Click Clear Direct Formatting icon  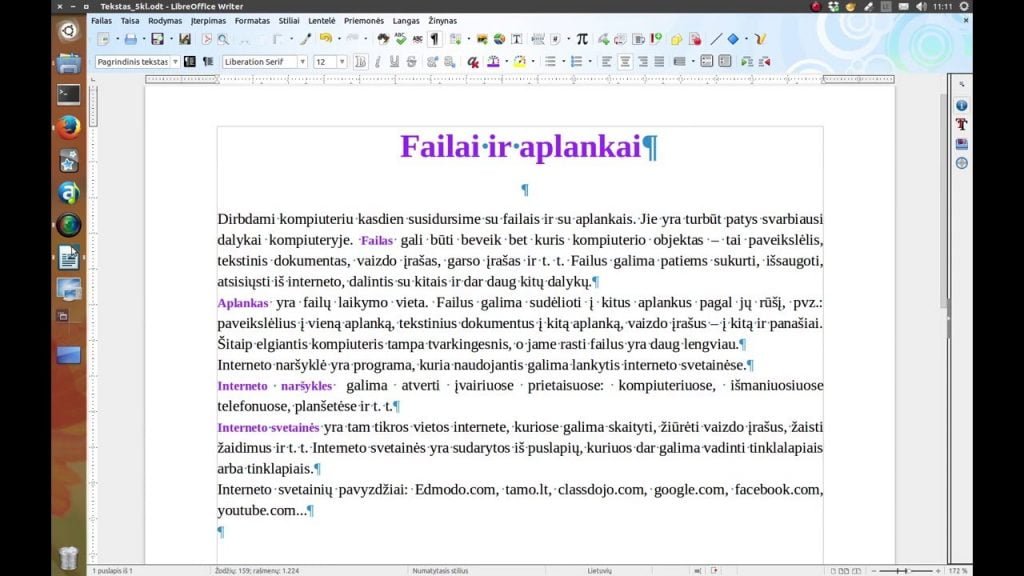pos(473,62)
